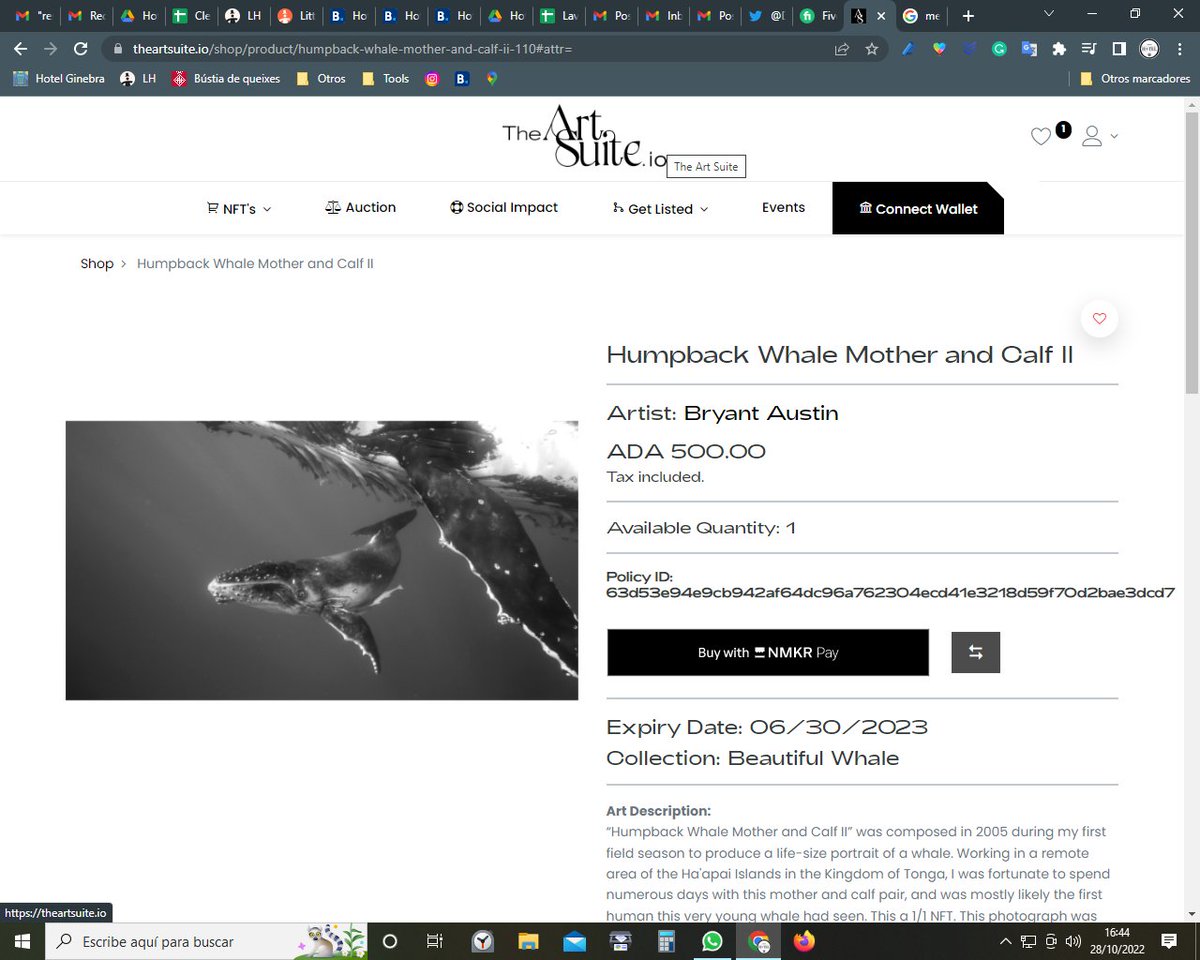The image size is (1200, 960).
Task: Open the Otros bookmark folder
Action: click(x=320, y=78)
